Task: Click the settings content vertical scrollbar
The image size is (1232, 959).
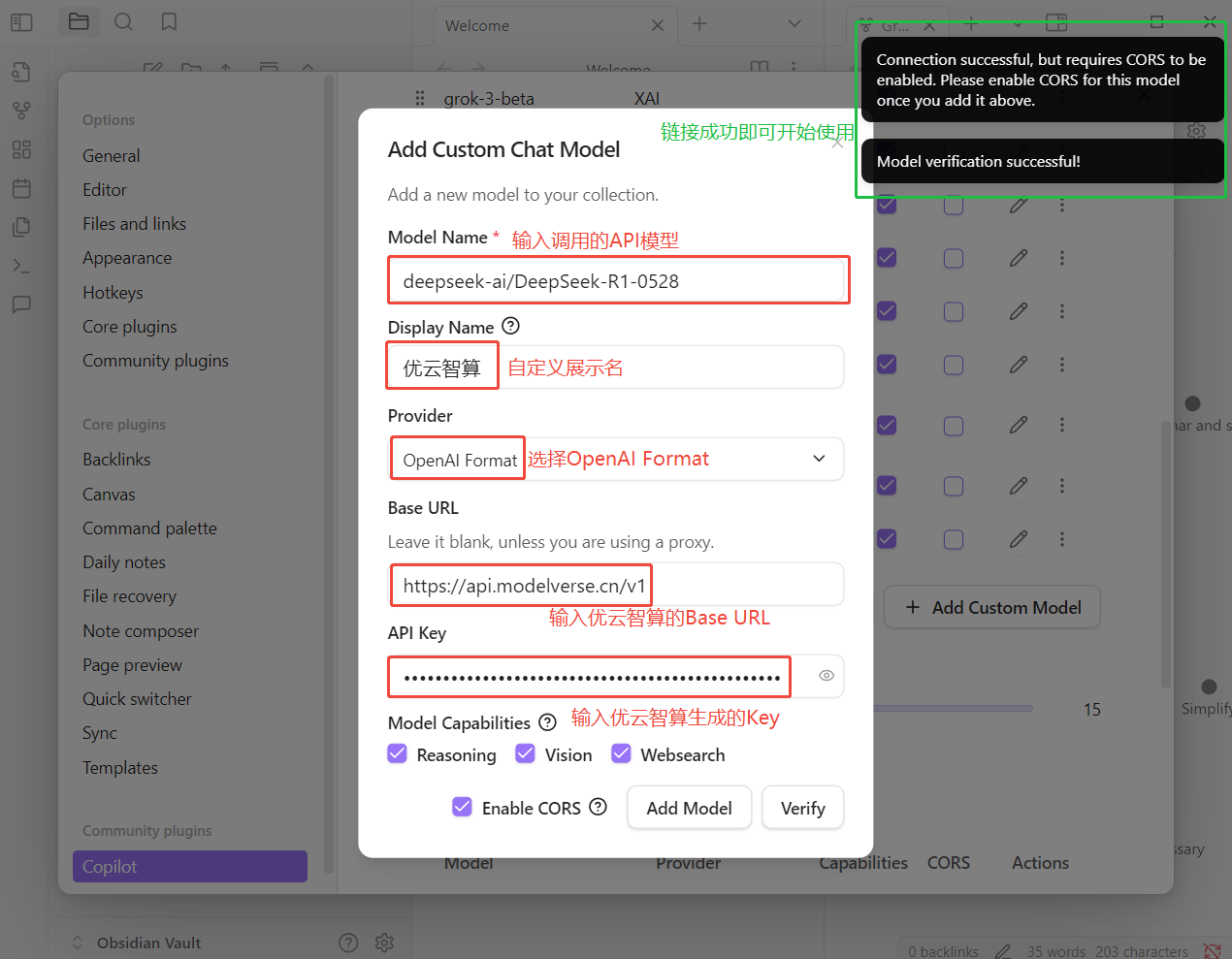Action: tap(1166, 553)
